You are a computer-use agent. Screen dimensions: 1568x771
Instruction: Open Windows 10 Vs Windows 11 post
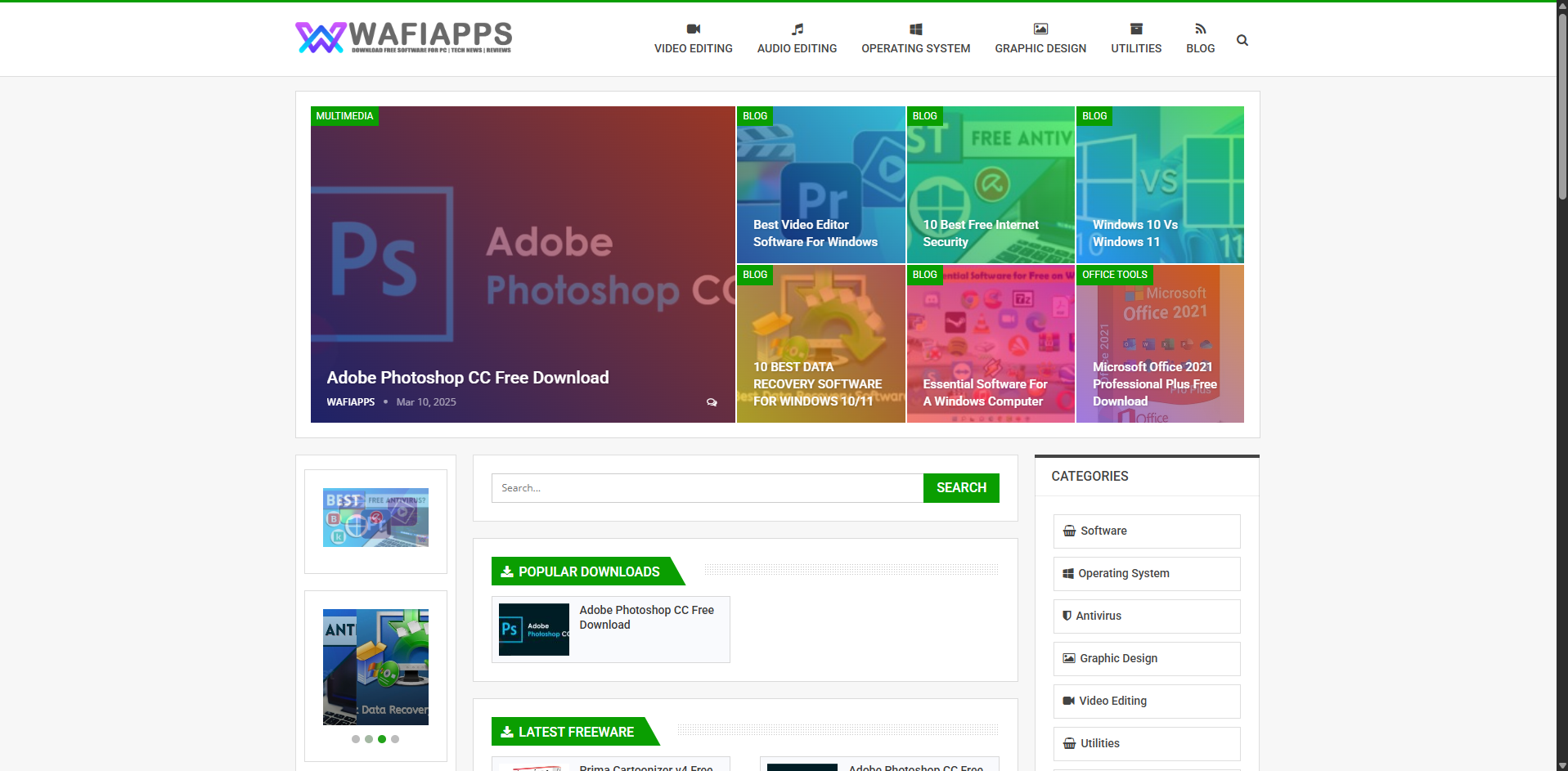(1135, 233)
